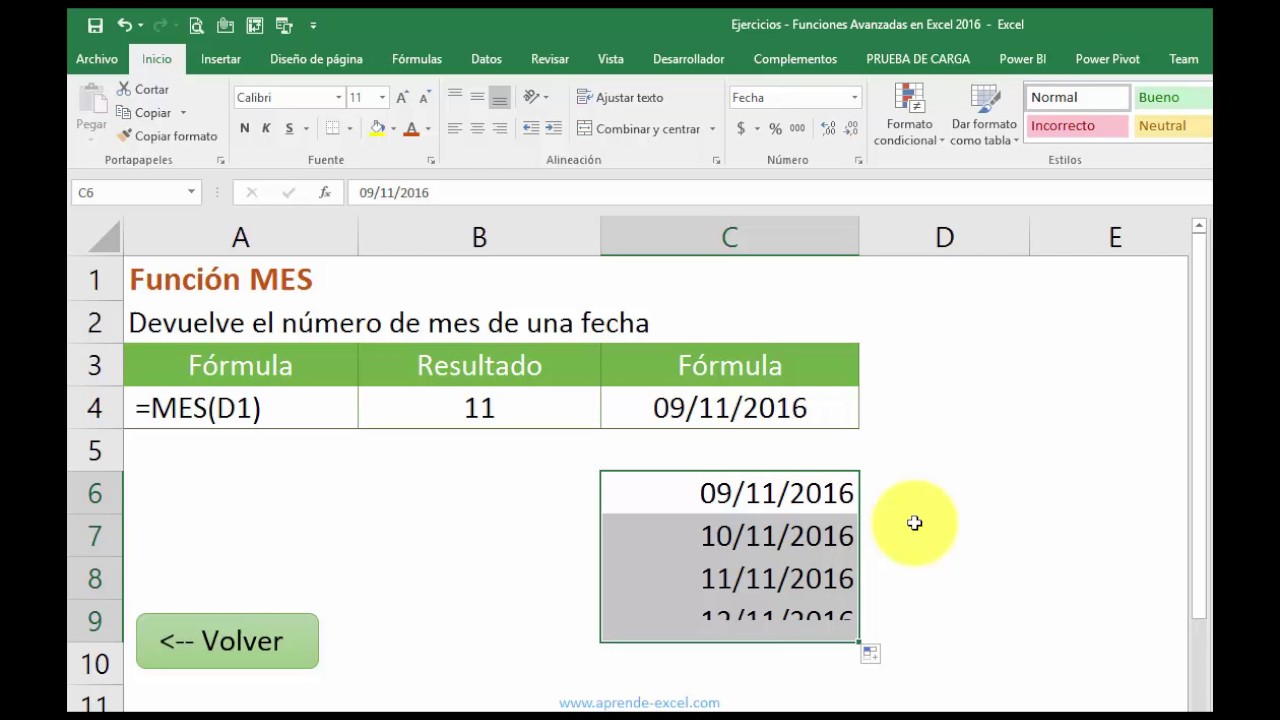Decrease decimal places
The image size is (1280, 720).
[853, 128]
